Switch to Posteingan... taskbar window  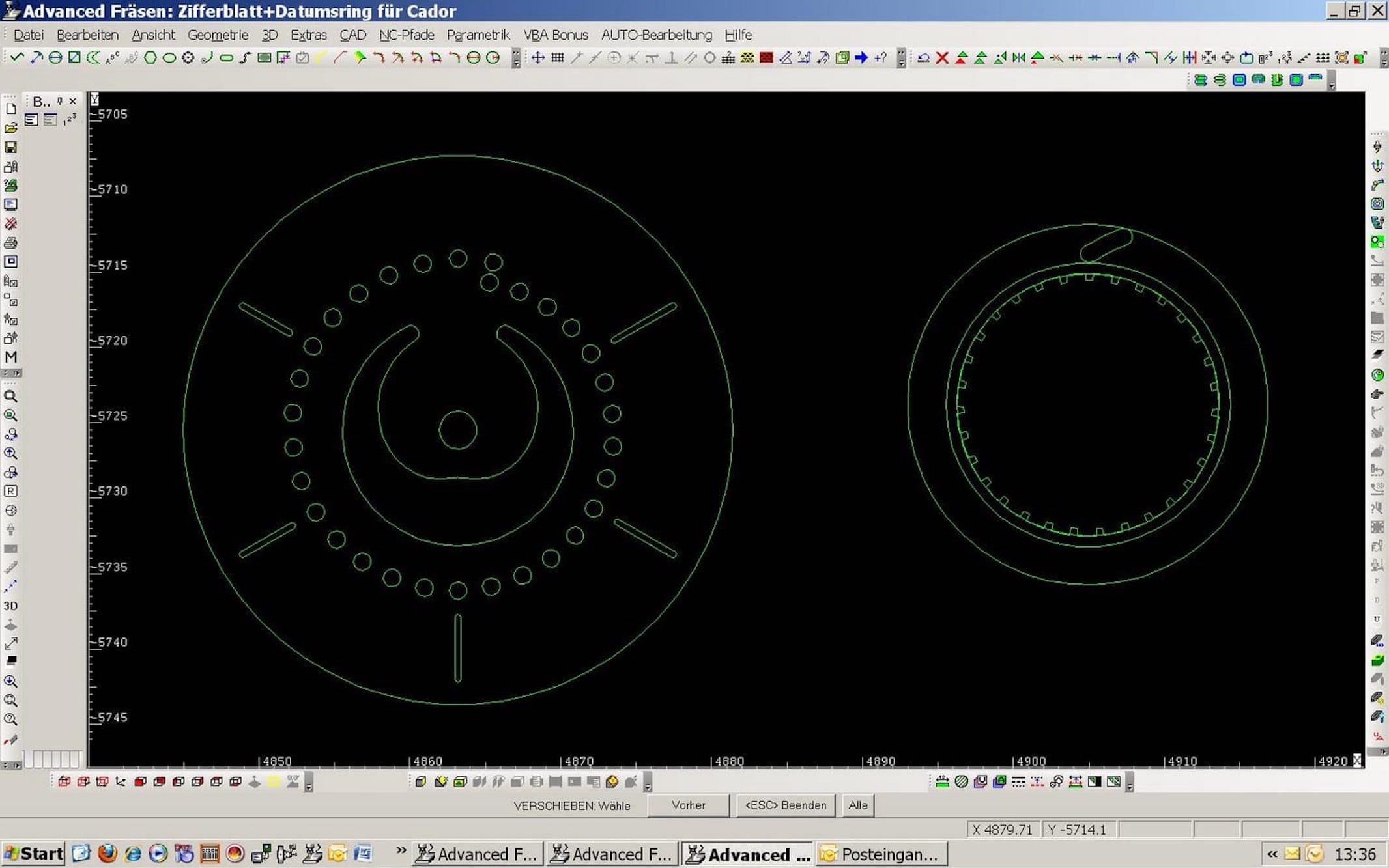[881, 854]
